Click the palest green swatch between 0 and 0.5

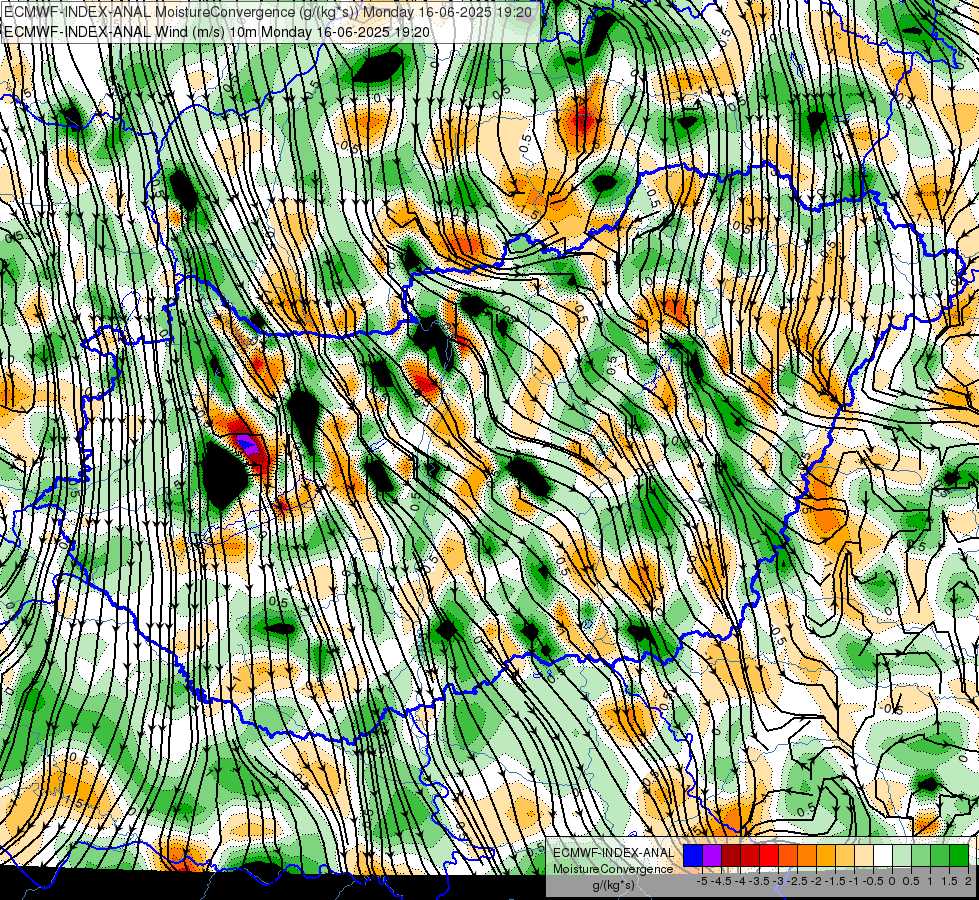902,856
